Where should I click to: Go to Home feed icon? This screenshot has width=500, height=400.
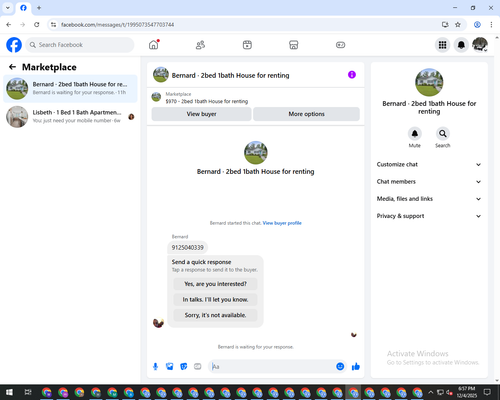click(x=154, y=45)
